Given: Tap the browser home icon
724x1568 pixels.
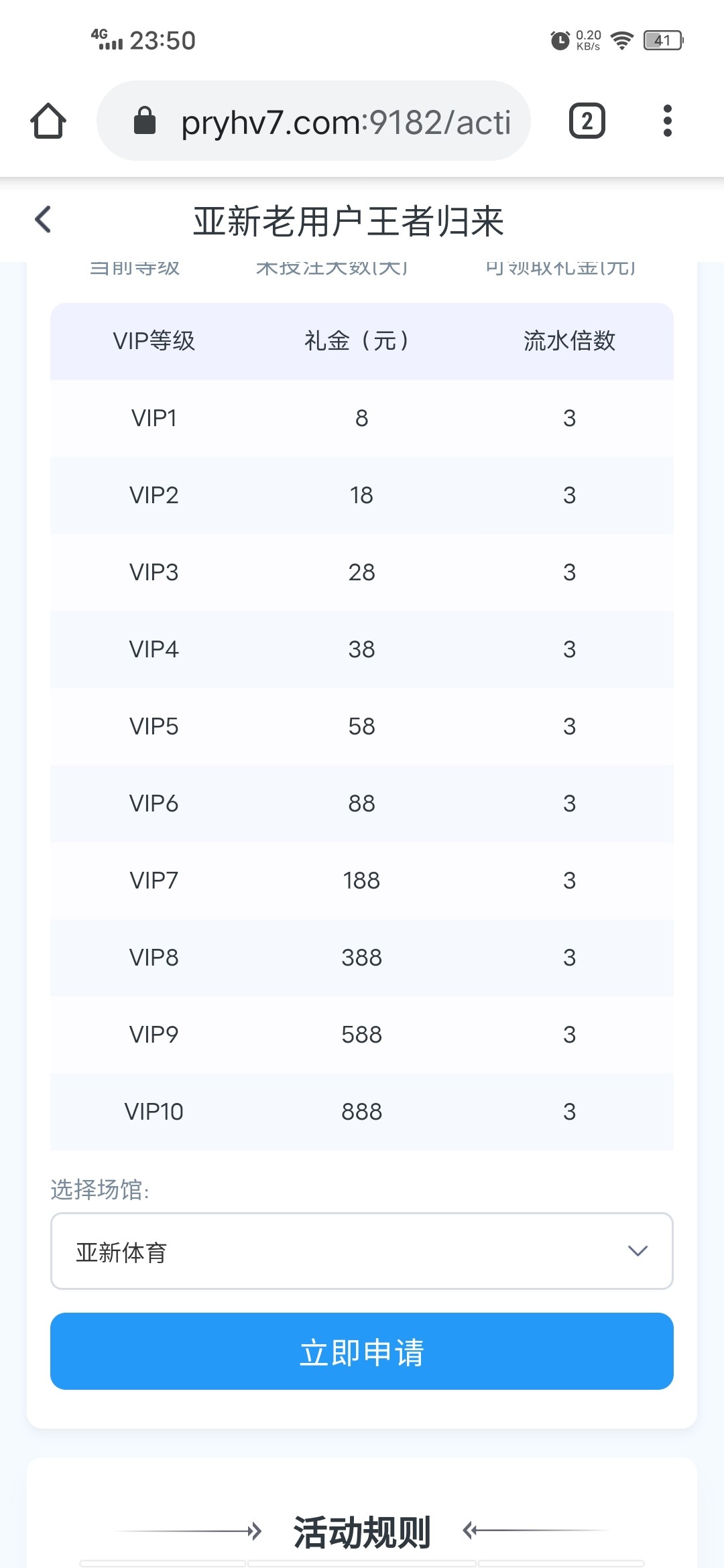Looking at the screenshot, I should [48, 121].
